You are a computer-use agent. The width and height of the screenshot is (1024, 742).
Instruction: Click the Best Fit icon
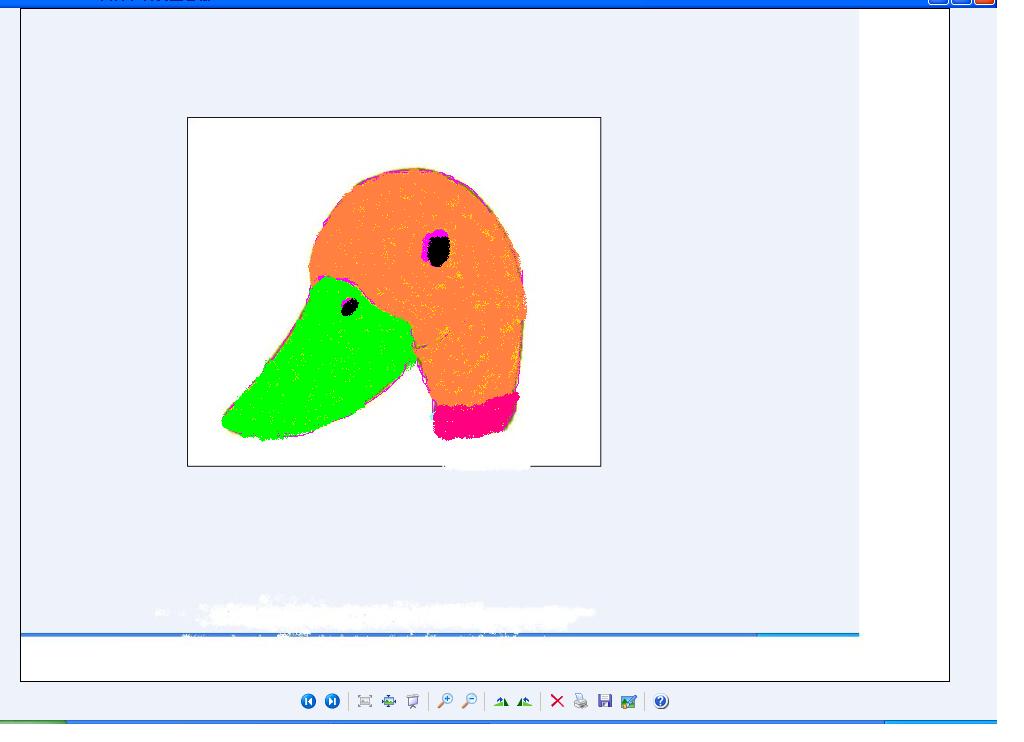[365, 701]
